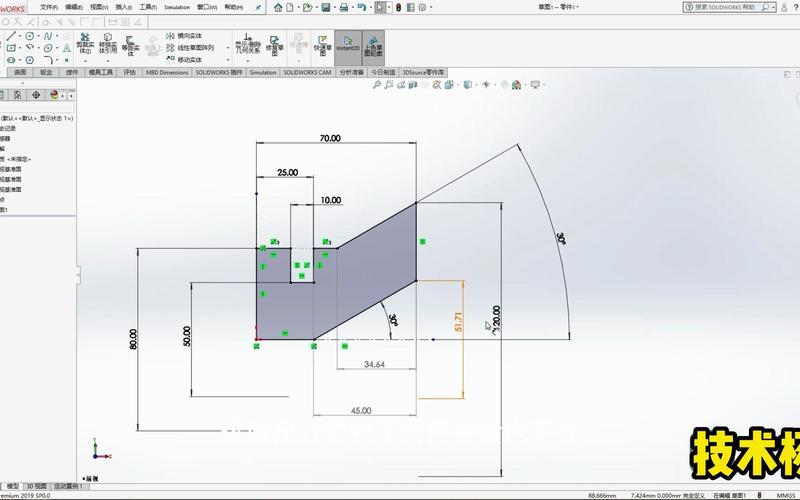This screenshot has width=800, height=500.
Task: Expand the Line tool dropdown arrow
Action: [20, 36]
